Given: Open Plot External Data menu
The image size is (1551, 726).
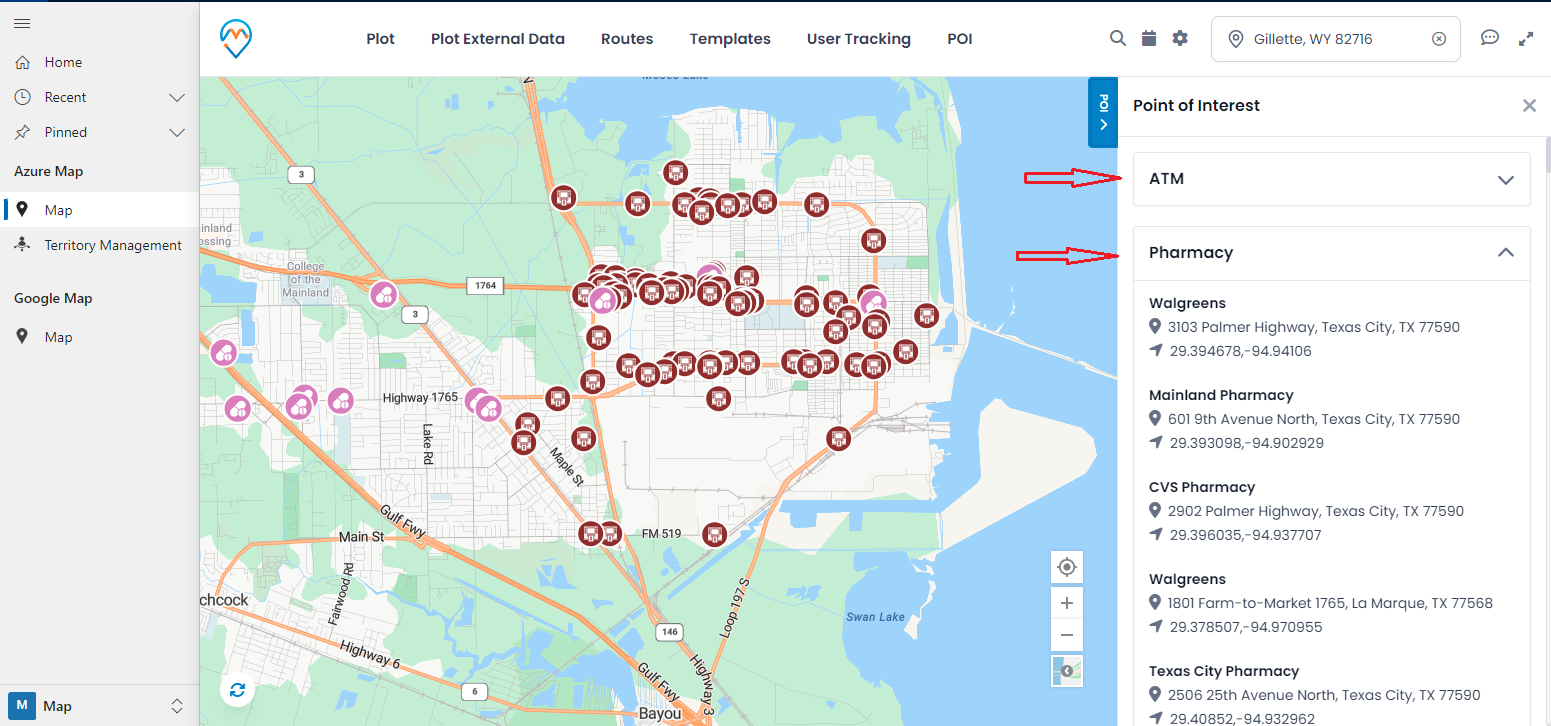Looking at the screenshot, I should [498, 39].
